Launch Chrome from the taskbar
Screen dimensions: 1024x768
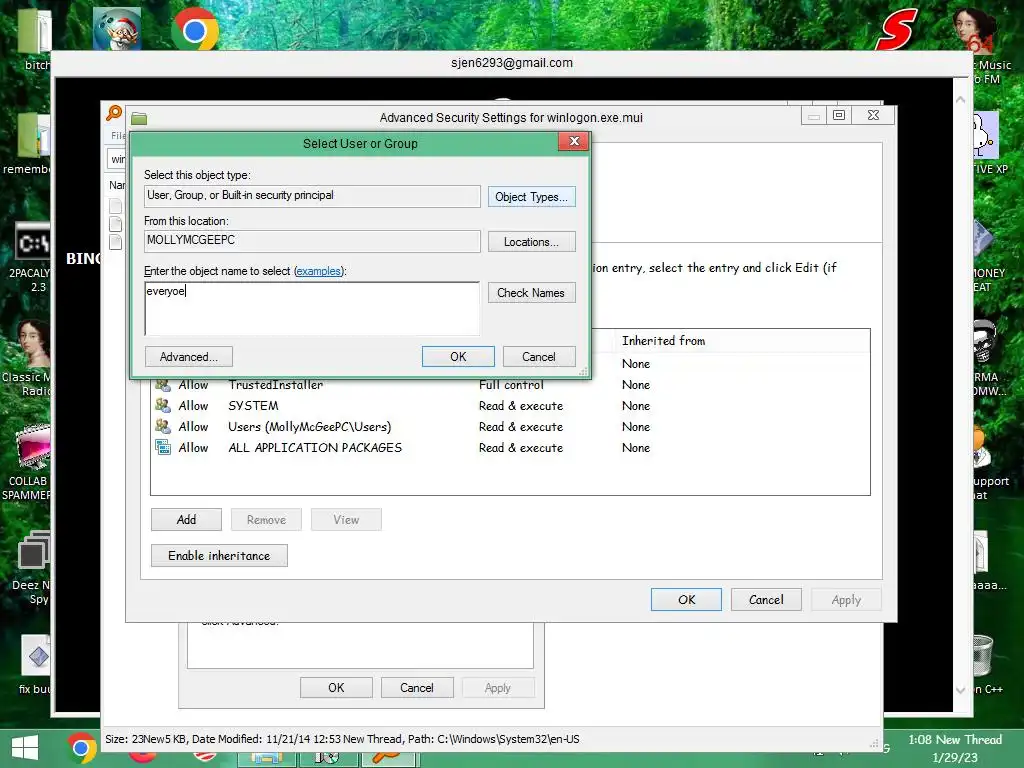82,748
